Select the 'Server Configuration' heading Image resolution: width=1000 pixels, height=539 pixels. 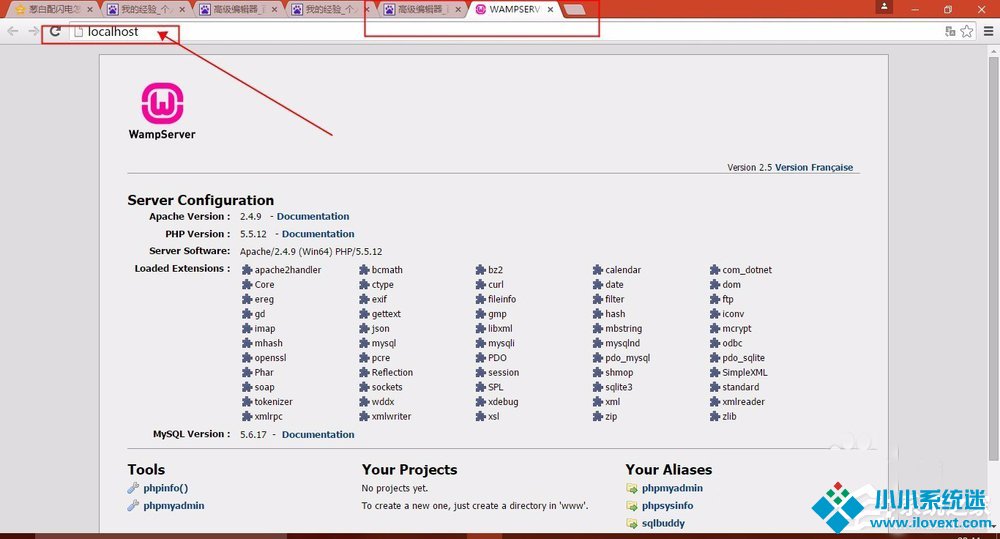[x=200, y=200]
